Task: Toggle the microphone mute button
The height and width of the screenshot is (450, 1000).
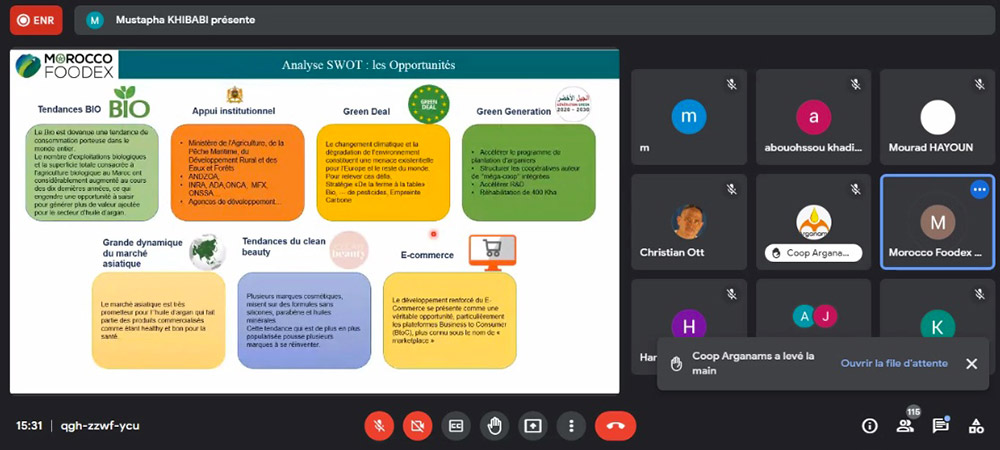Action: (379, 425)
